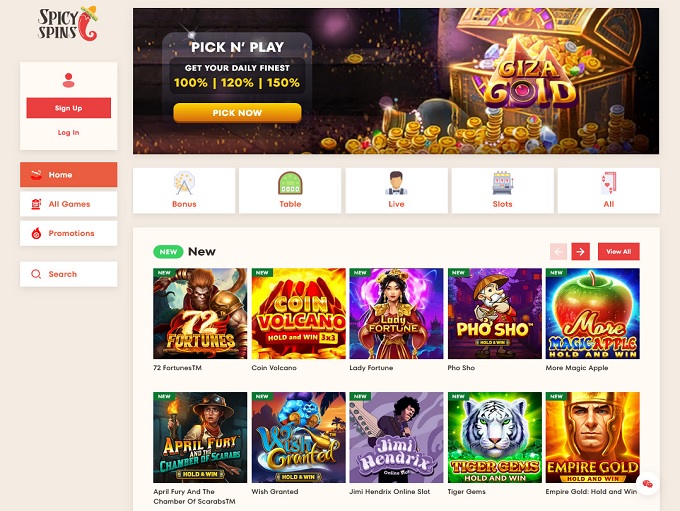Open the All cards category icon
The width and height of the screenshot is (680, 511).
tap(608, 183)
